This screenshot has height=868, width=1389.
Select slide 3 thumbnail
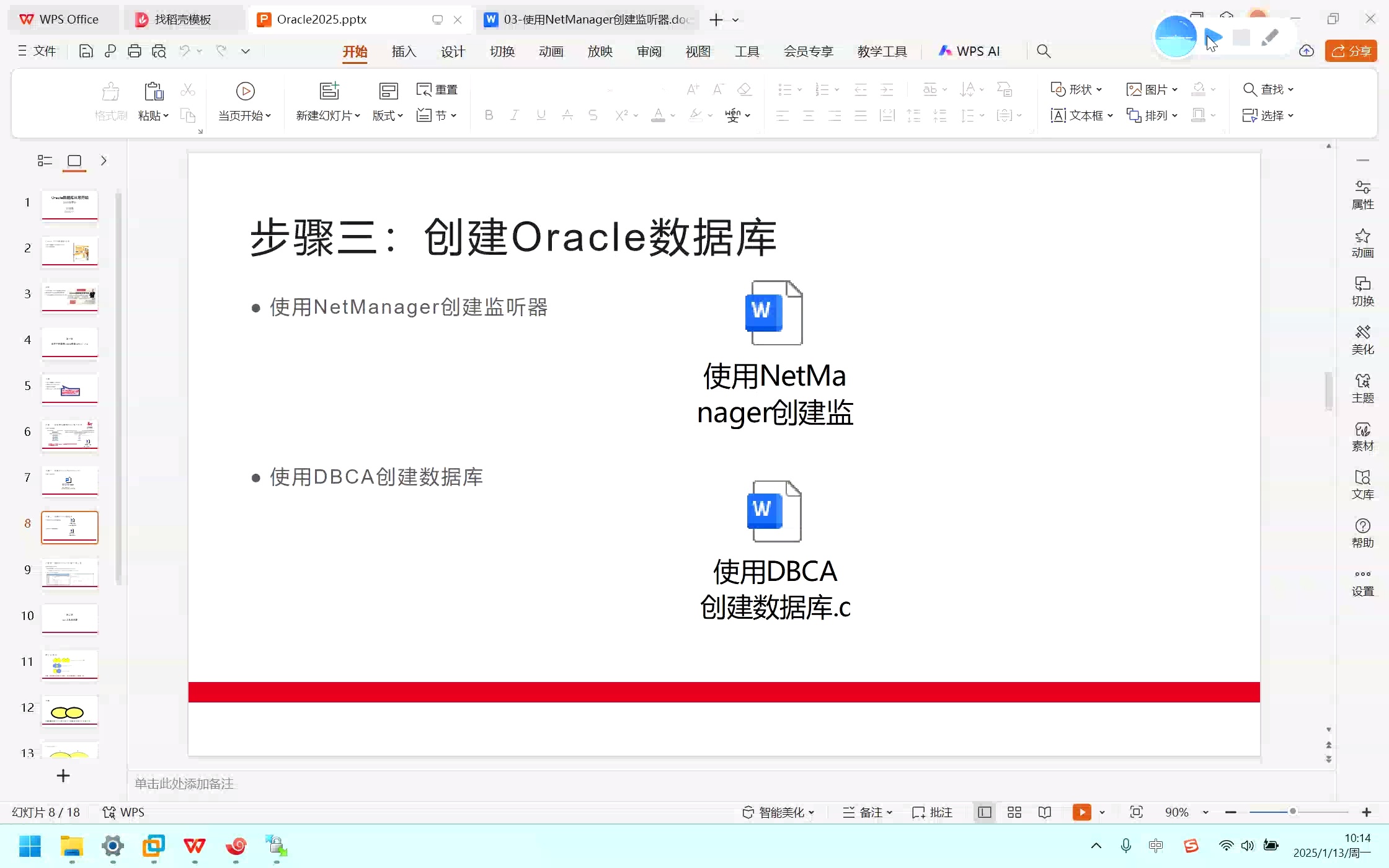click(x=69, y=296)
